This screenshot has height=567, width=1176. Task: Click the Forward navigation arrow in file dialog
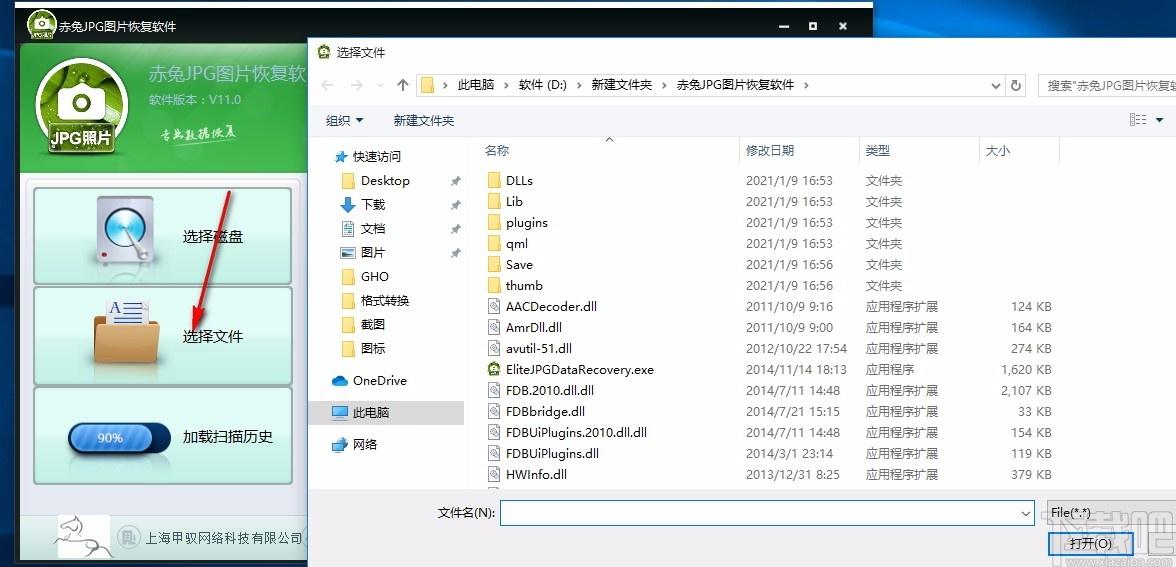(x=356, y=86)
